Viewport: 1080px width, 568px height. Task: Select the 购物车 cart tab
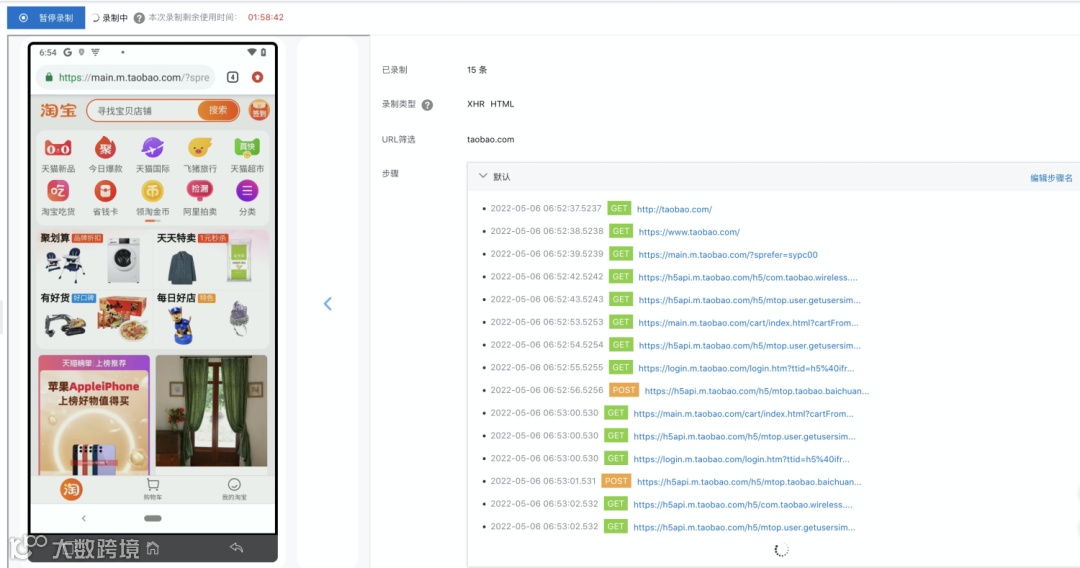click(153, 490)
